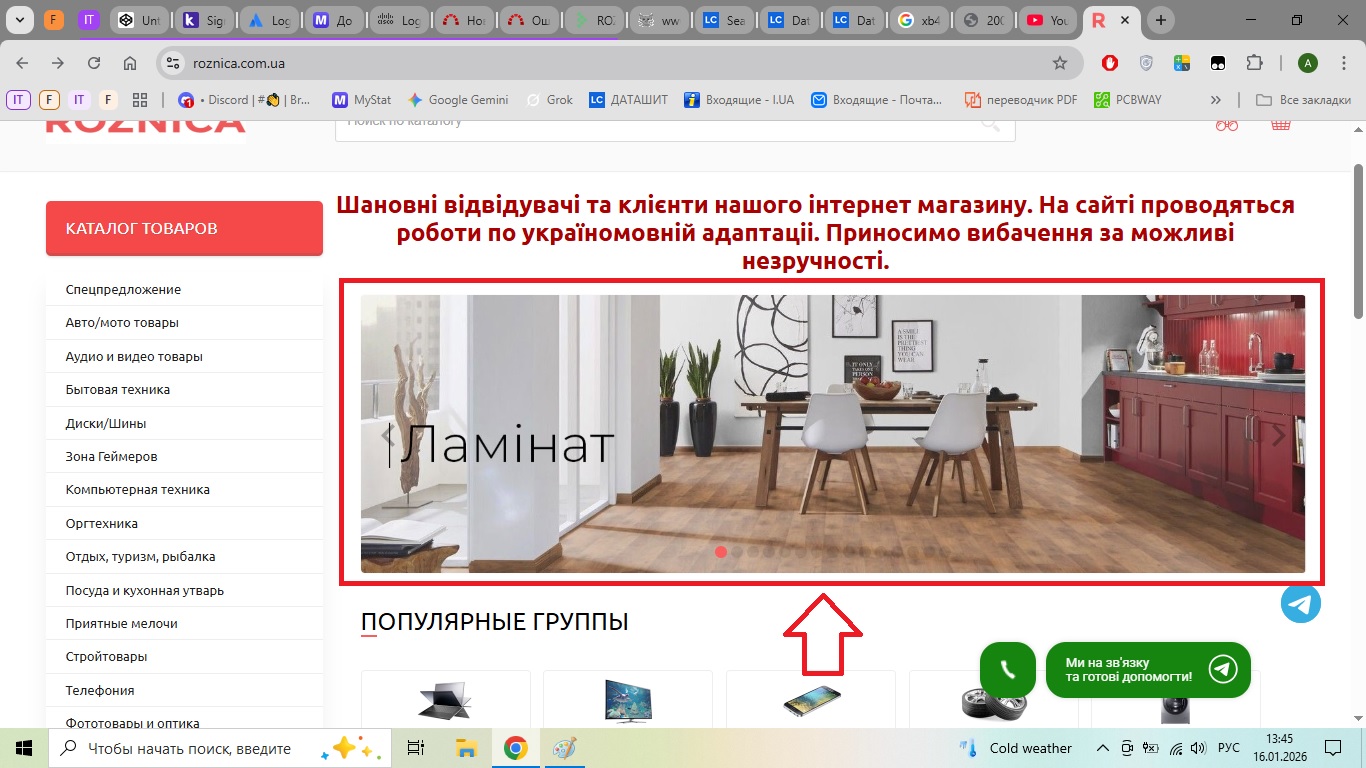Open the product comparison icon in header
The height and width of the screenshot is (768, 1366).
(1227, 124)
